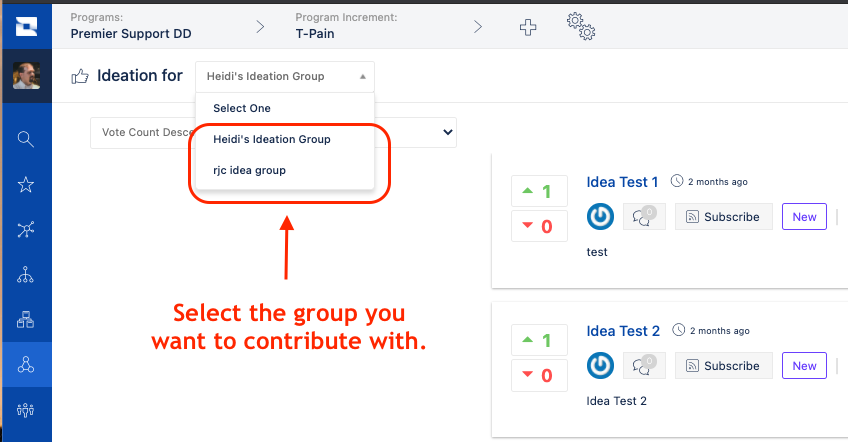This screenshot has height=442, width=848.
Task: Downvote Idea Test 2
Action: tap(539, 375)
